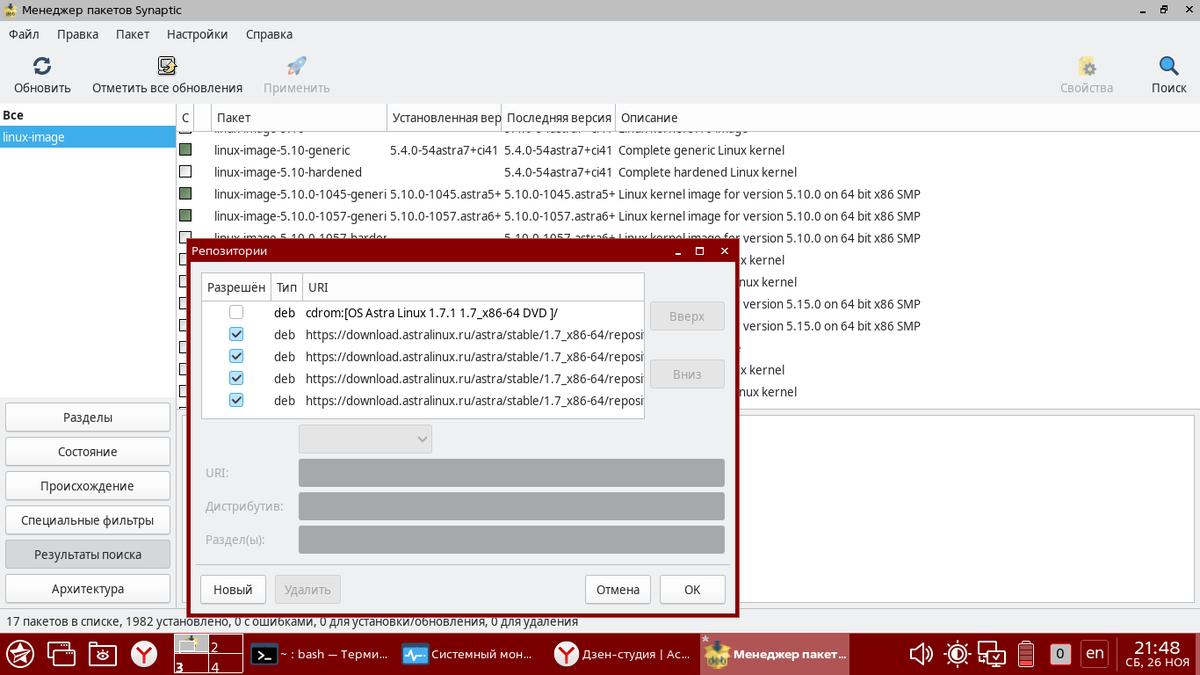Select Все in the left filter list
Viewport: 1200px width, 675px height.
[88, 115]
